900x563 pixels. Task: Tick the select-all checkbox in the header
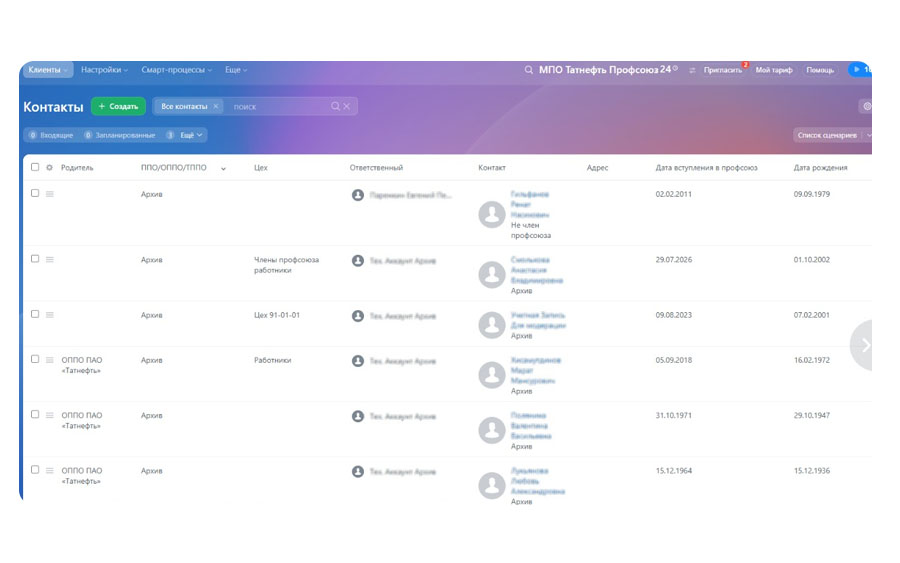[35, 167]
